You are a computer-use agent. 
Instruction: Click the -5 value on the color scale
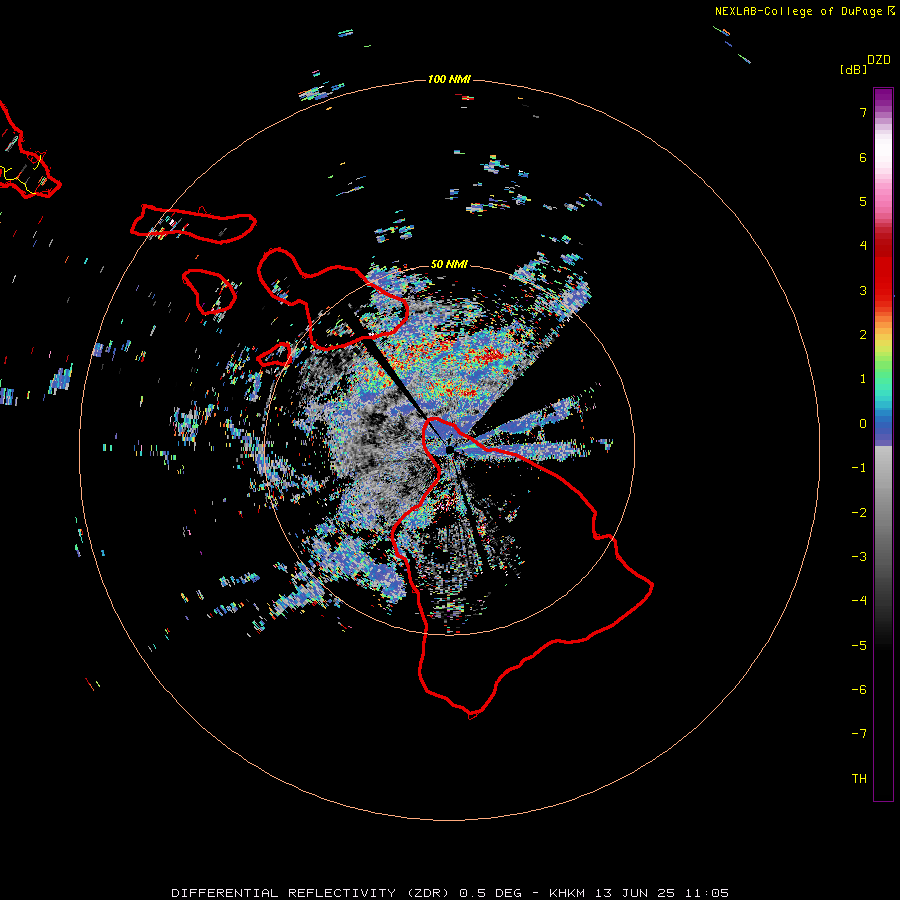[859, 646]
